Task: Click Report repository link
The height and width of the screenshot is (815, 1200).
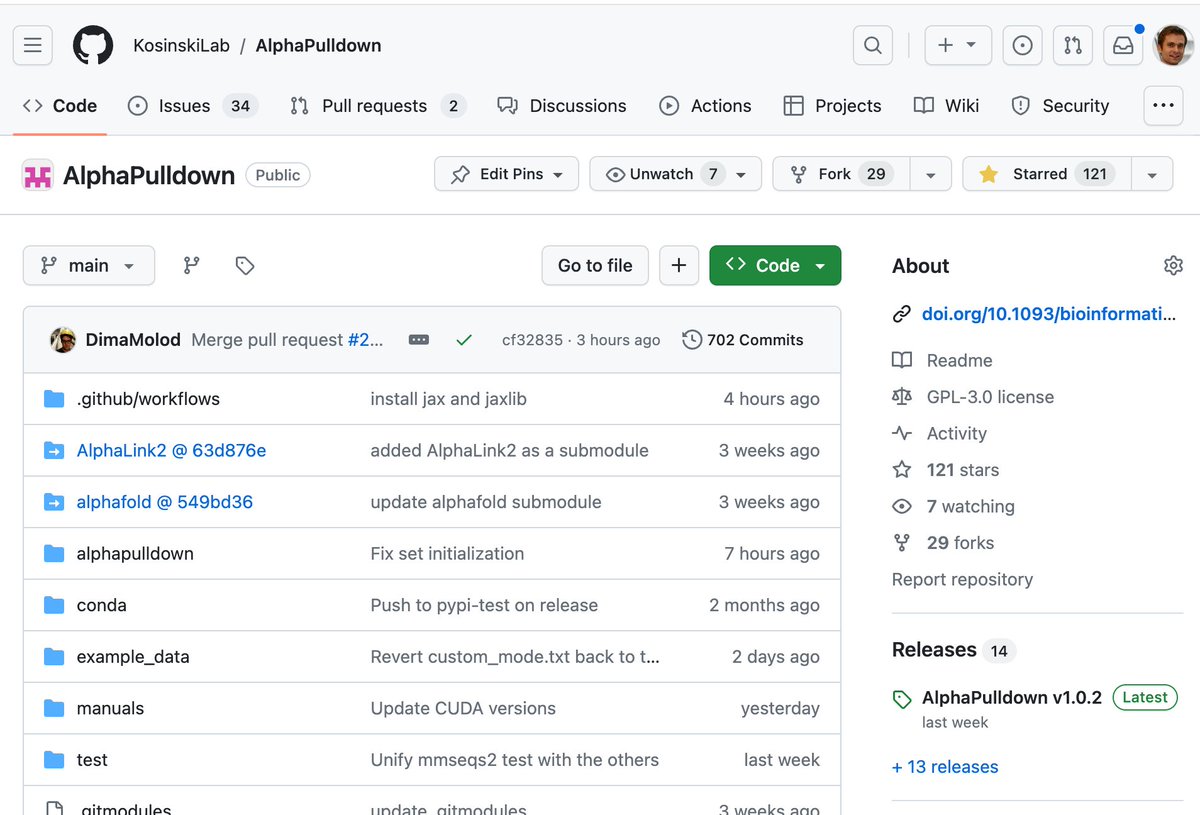Action: pos(962,579)
